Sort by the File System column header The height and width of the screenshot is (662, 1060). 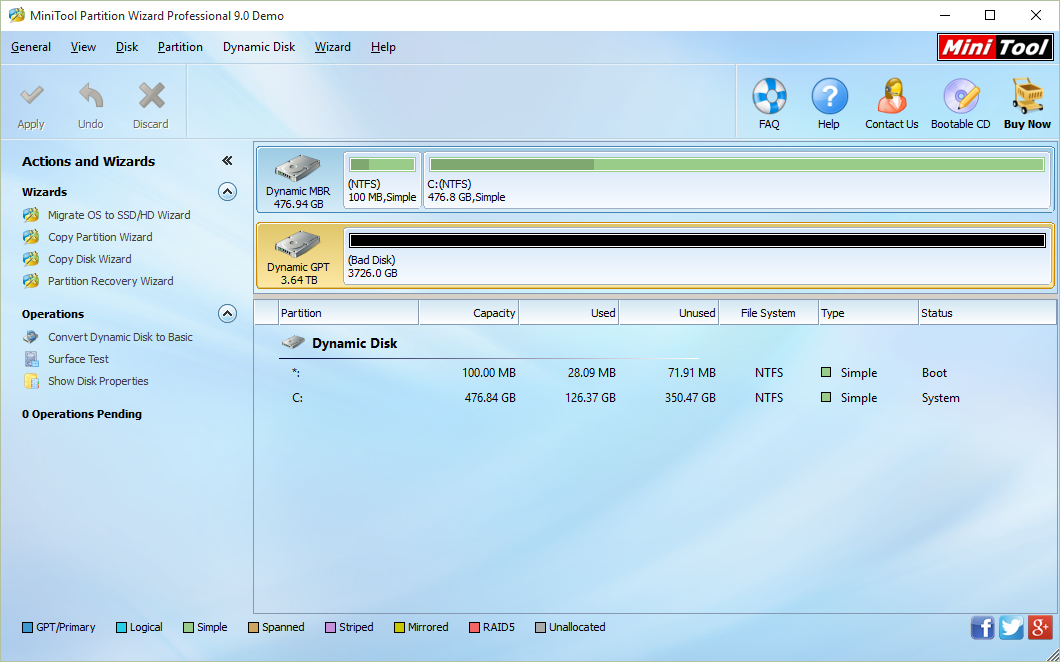coord(769,313)
